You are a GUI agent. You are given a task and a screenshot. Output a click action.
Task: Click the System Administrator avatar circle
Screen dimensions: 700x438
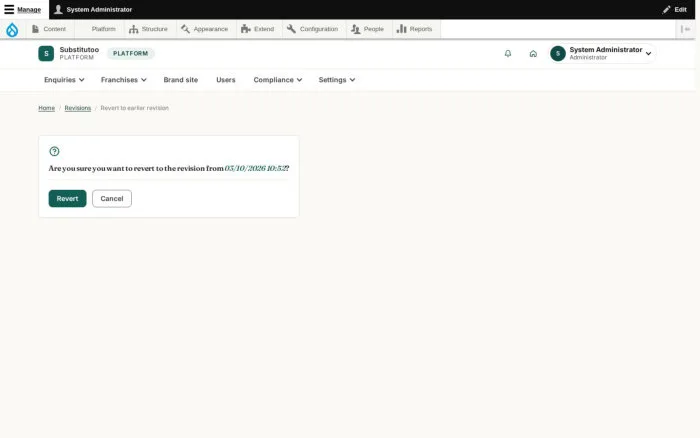pyautogui.click(x=558, y=54)
